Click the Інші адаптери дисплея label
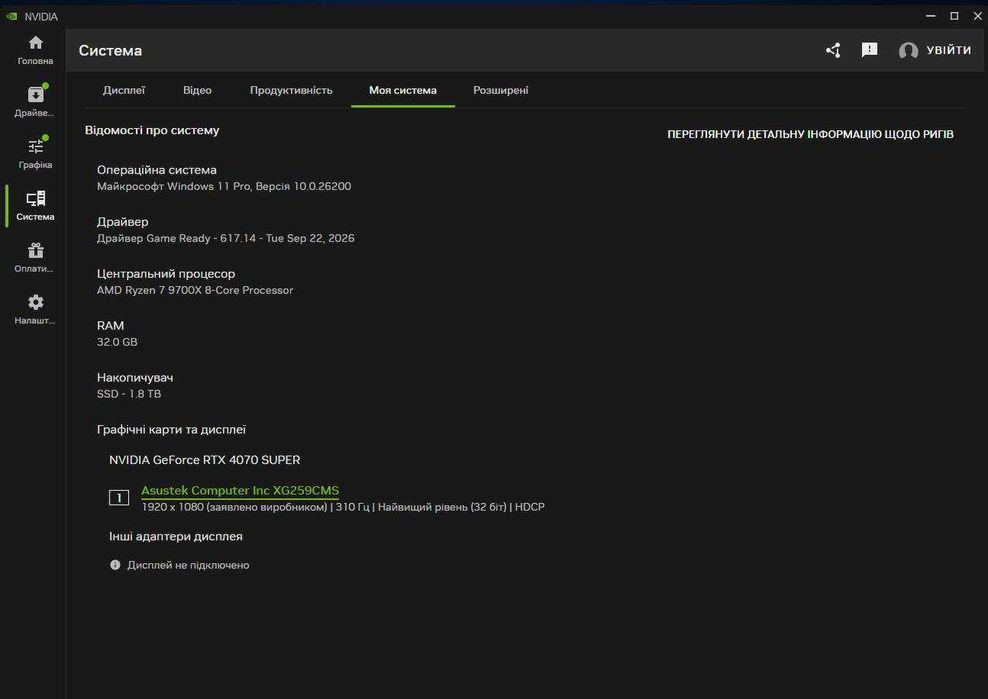Image resolution: width=988 pixels, height=699 pixels. 176,536
